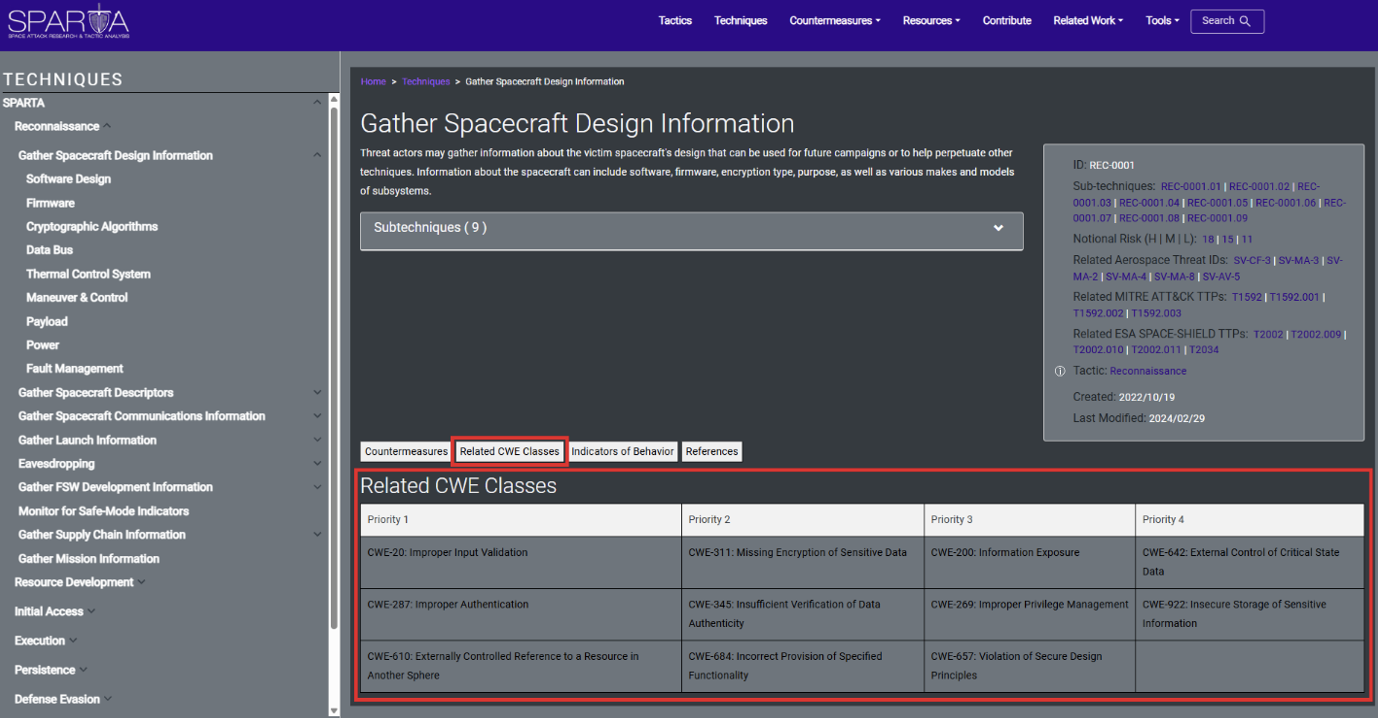The image size is (1378, 718).
Task: Click threat ID SV-AV-5 link
Action: tap(1221, 277)
